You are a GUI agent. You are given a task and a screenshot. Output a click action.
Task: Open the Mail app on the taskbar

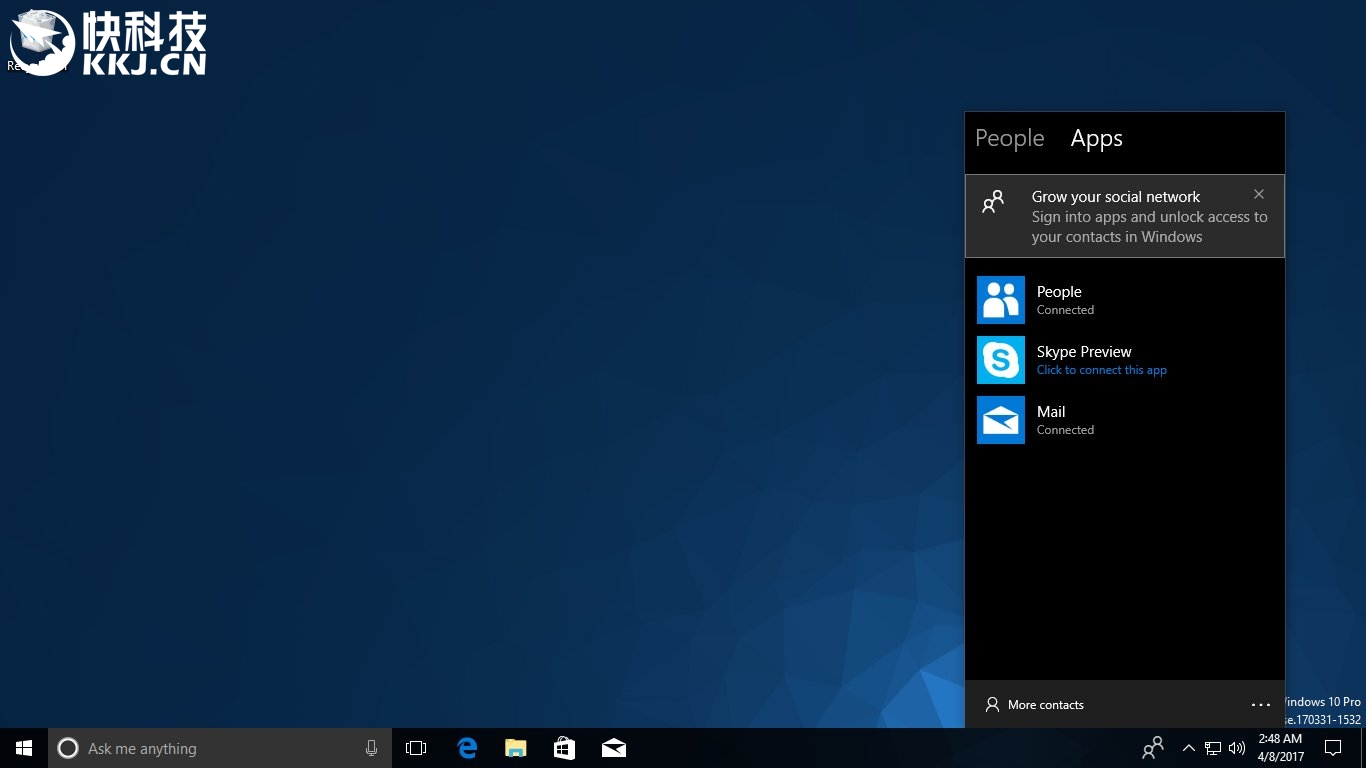pyautogui.click(x=613, y=748)
